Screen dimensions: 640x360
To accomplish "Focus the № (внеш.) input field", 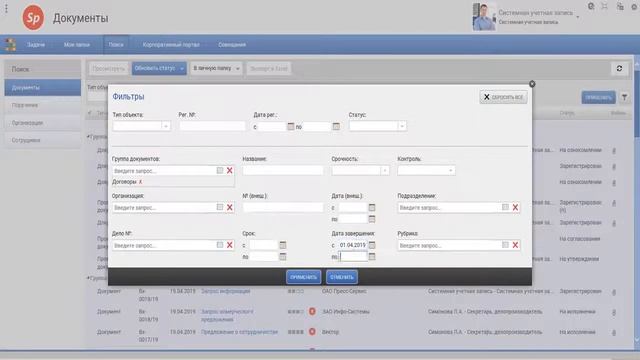I will coord(283,207).
